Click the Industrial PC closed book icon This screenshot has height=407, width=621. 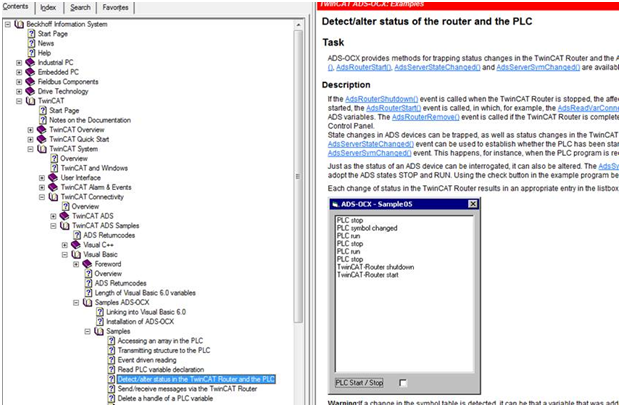pyautogui.click(x=30, y=63)
